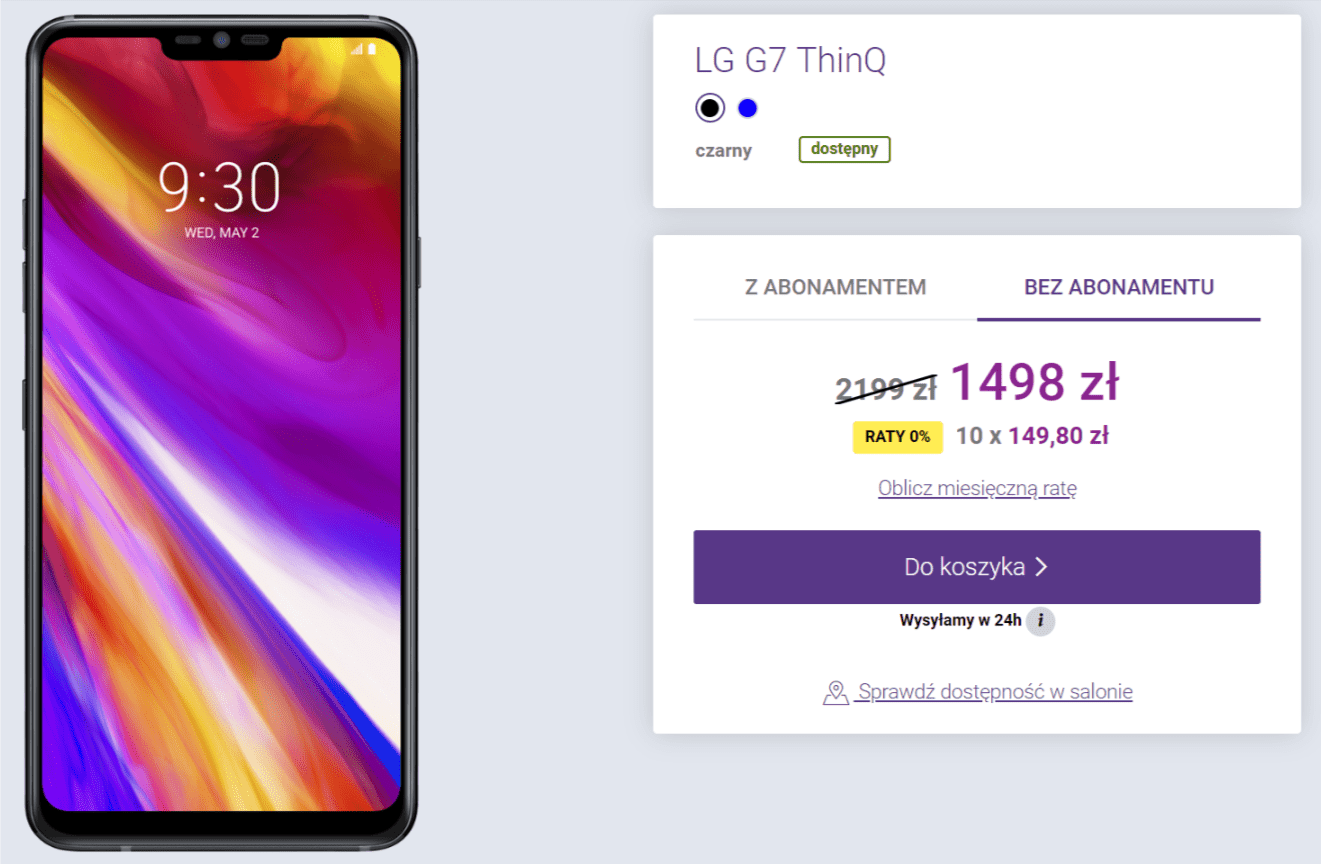Click the green dostępny availability badge
The image size is (1321, 864).
[x=844, y=149]
